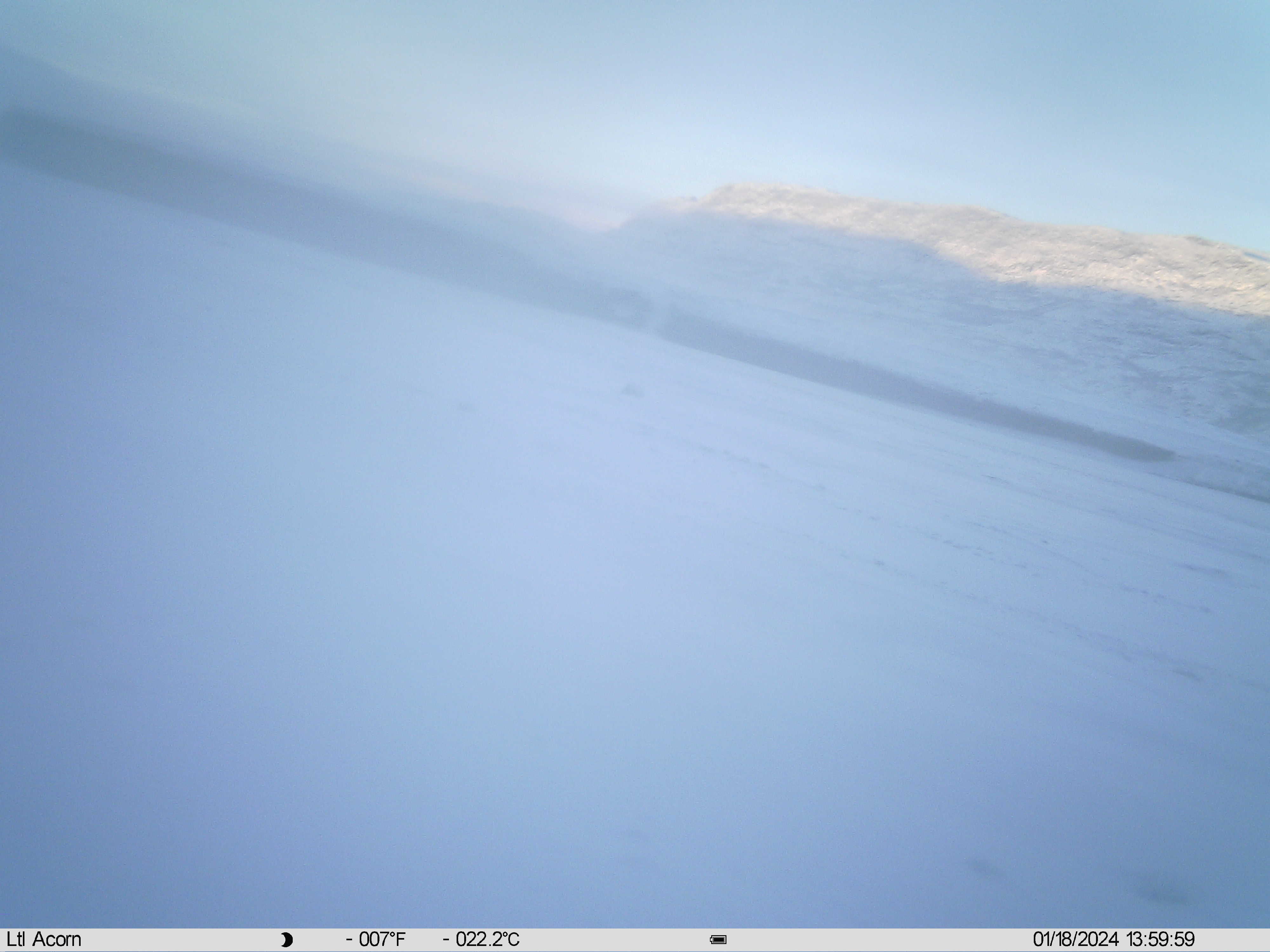Select the 01/18/2024 date stamp
1270x952 pixels.
pyautogui.click(x=1076, y=939)
